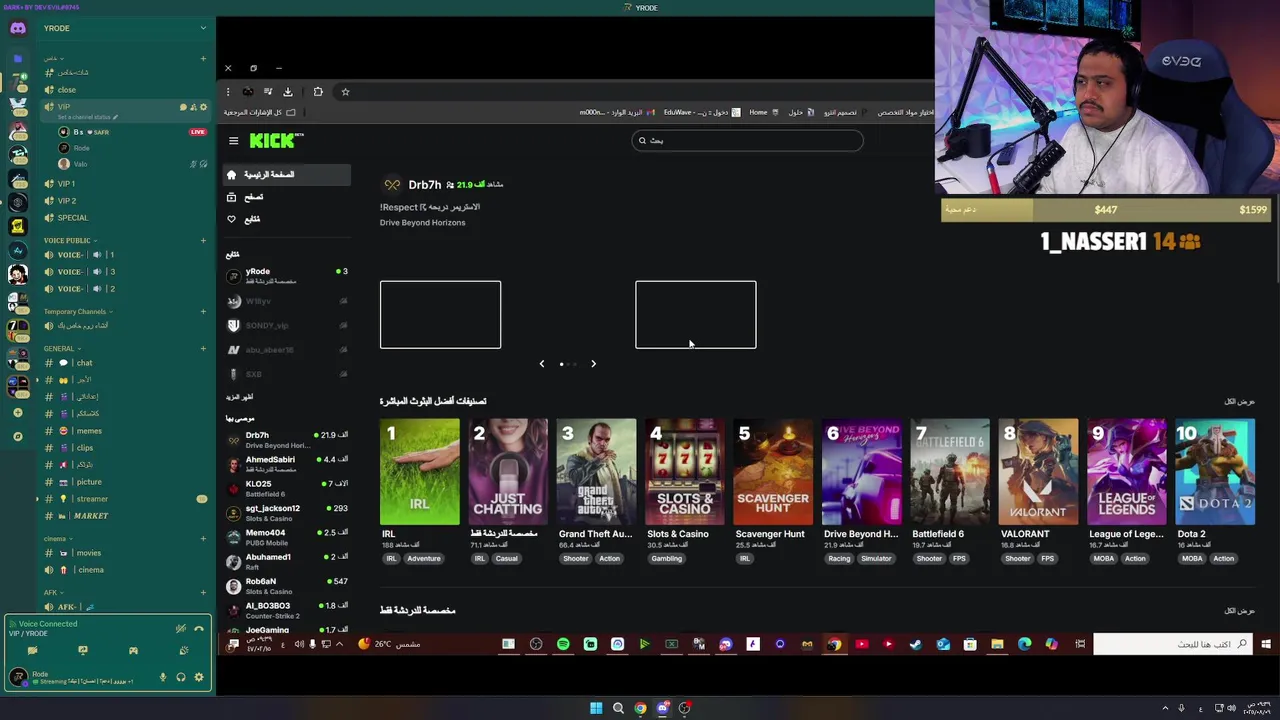Focus the Kick search field

point(747,141)
